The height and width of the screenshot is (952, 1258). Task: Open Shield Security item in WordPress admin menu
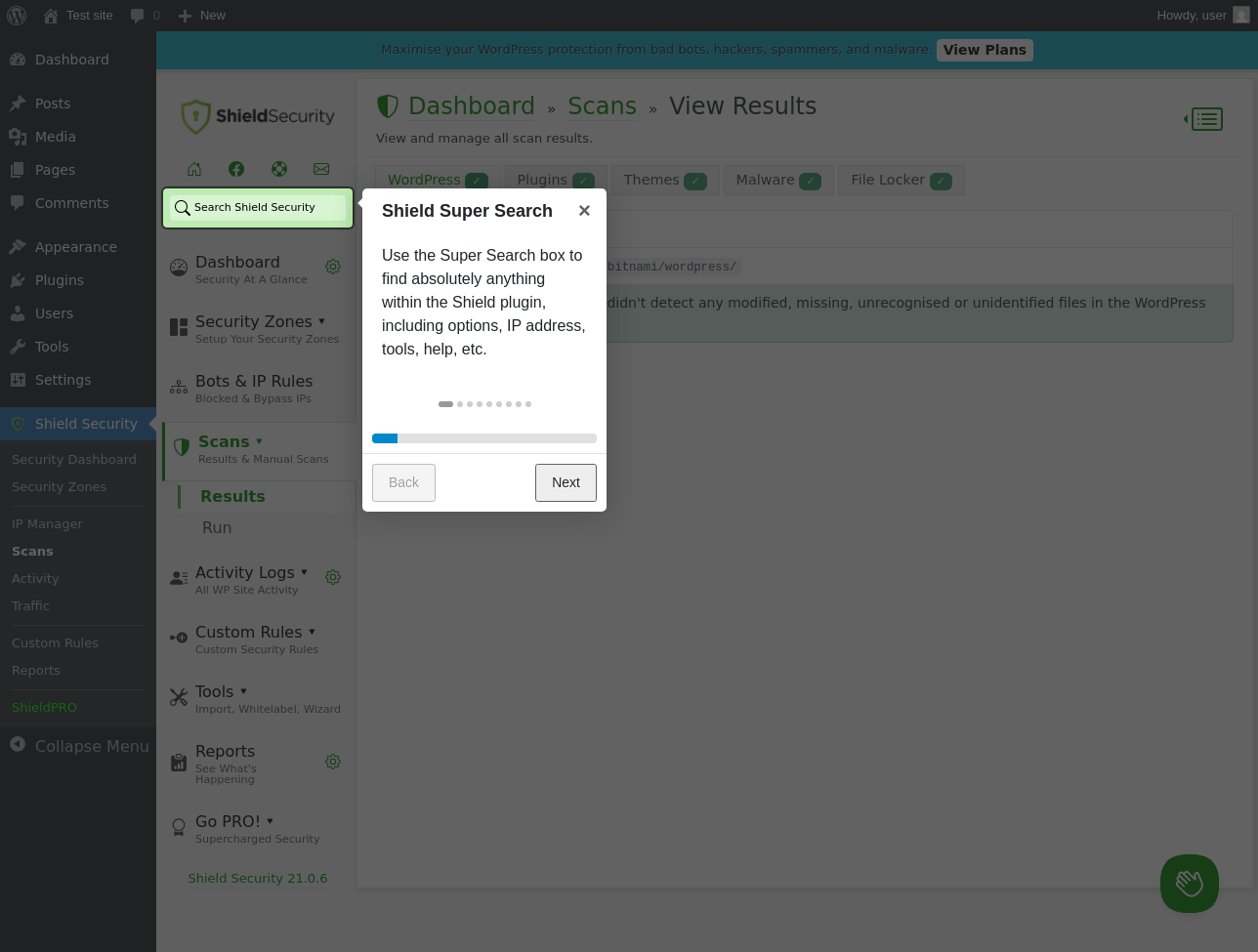click(x=78, y=424)
